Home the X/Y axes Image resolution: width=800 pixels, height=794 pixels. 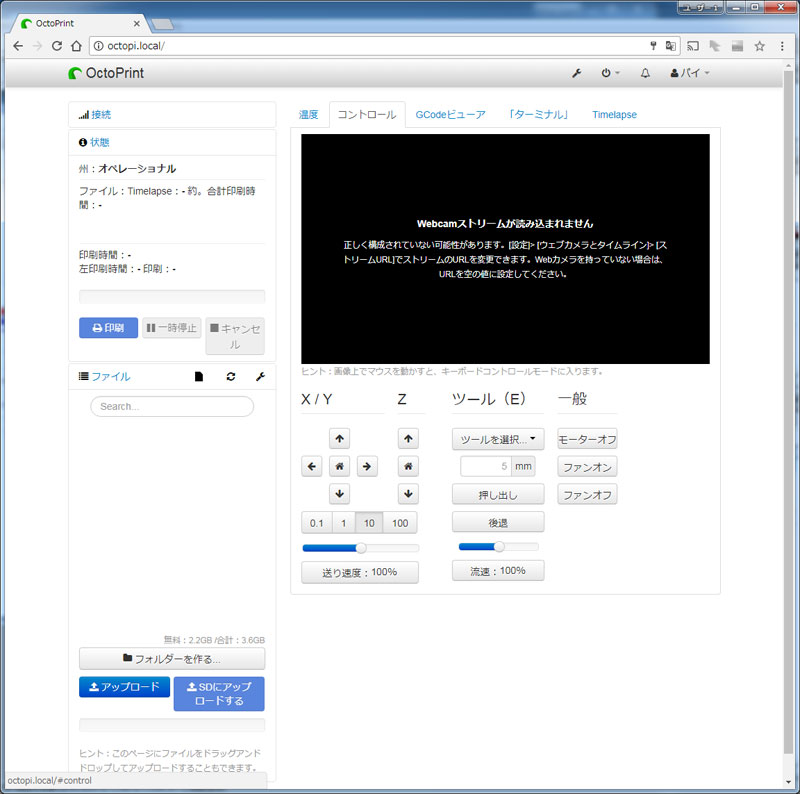click(339, 466)
